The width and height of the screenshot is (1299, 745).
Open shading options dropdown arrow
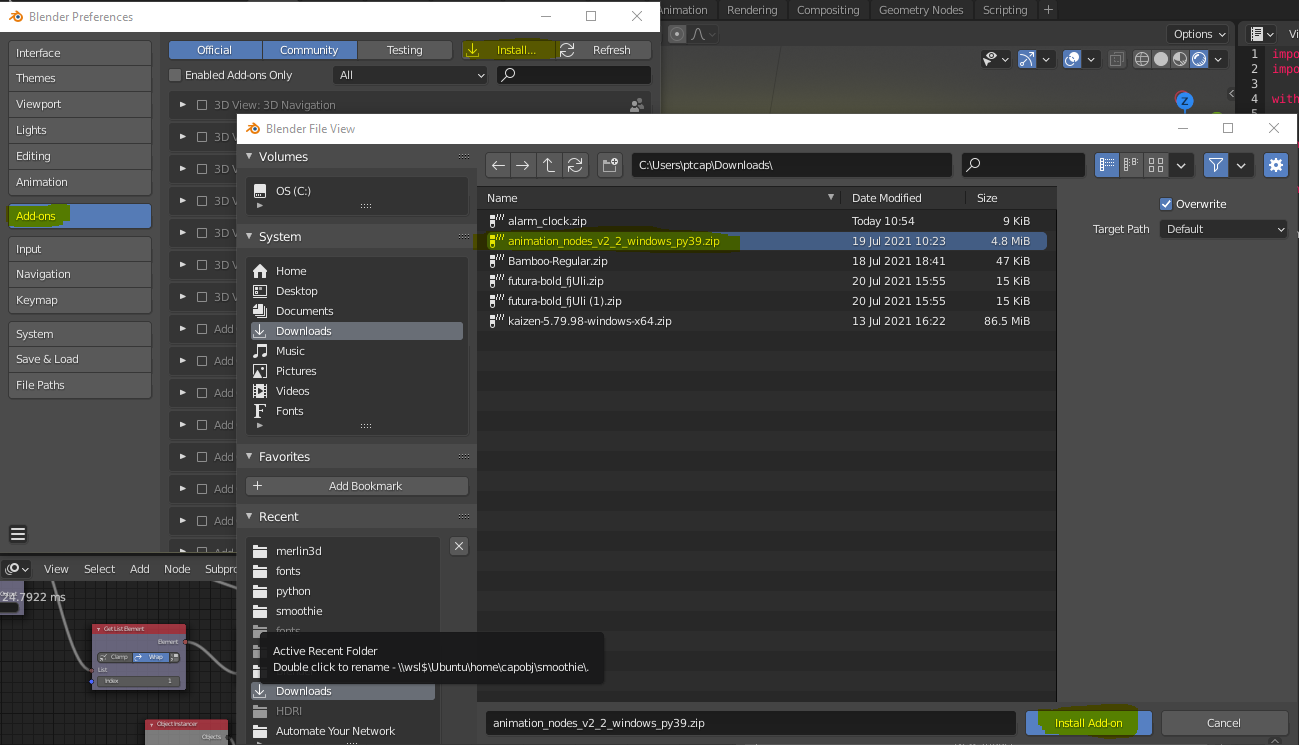(x=1219, y=59)
